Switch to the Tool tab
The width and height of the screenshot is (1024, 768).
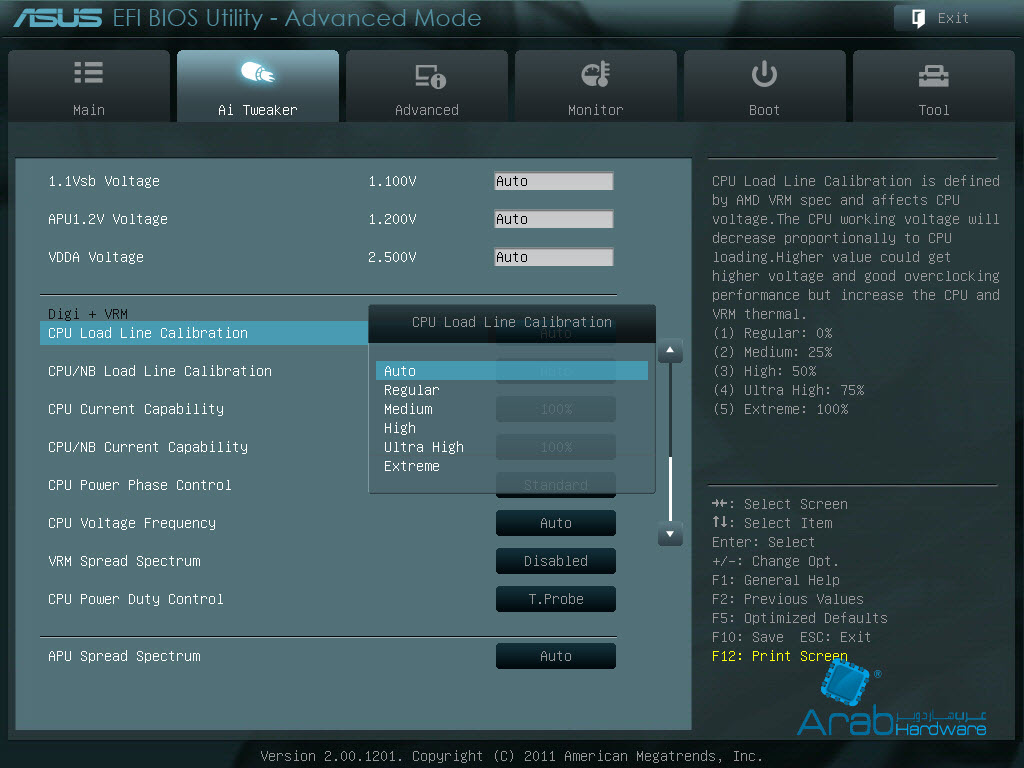tap(934, 86)
